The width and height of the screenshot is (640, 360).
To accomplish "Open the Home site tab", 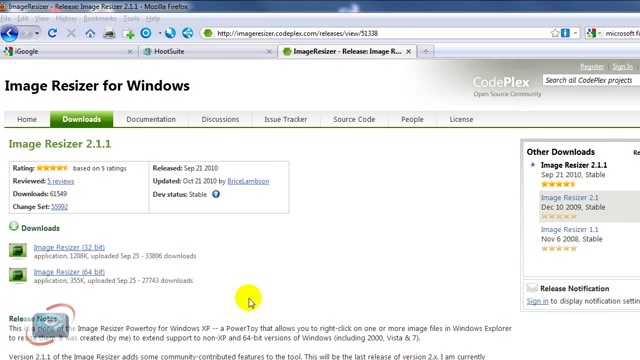I will coord(27,119).
